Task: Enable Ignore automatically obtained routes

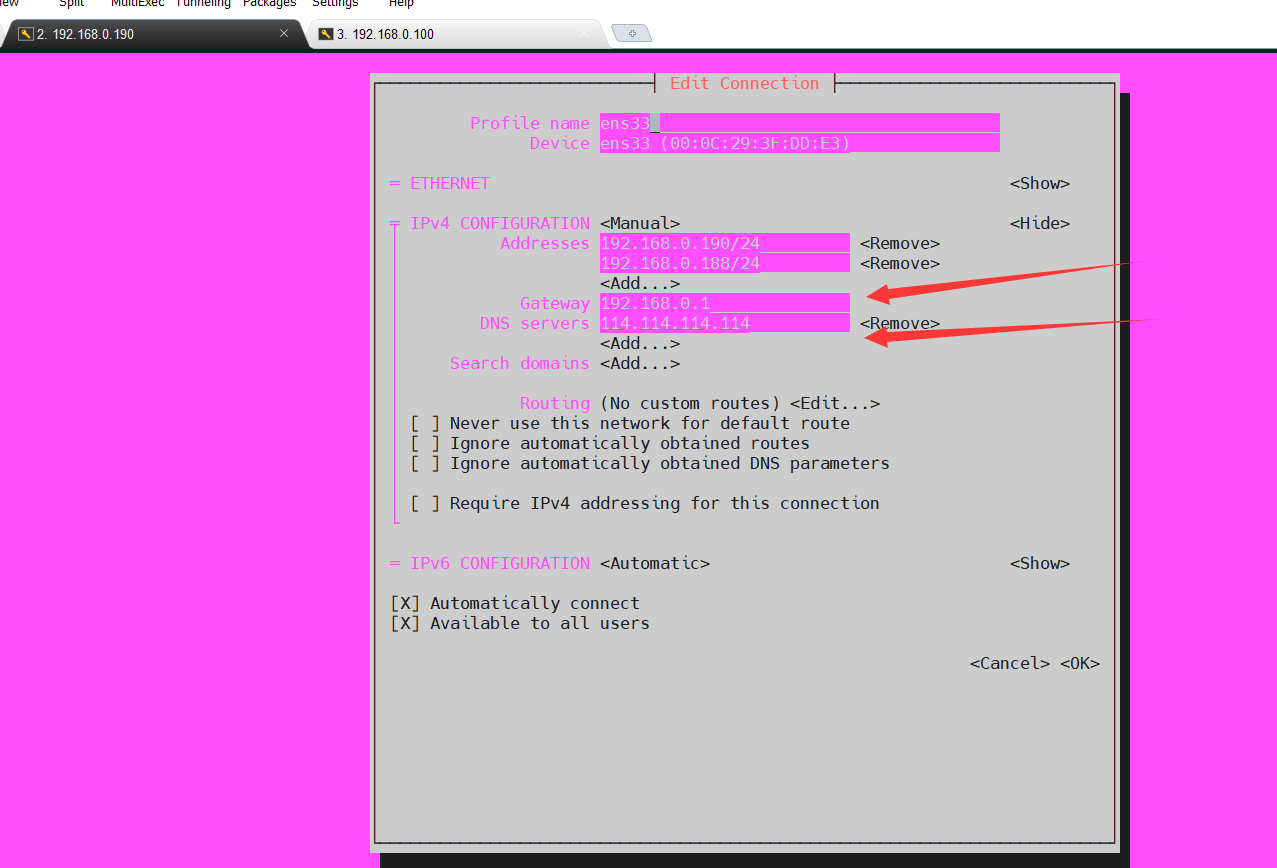Action: 425,443
